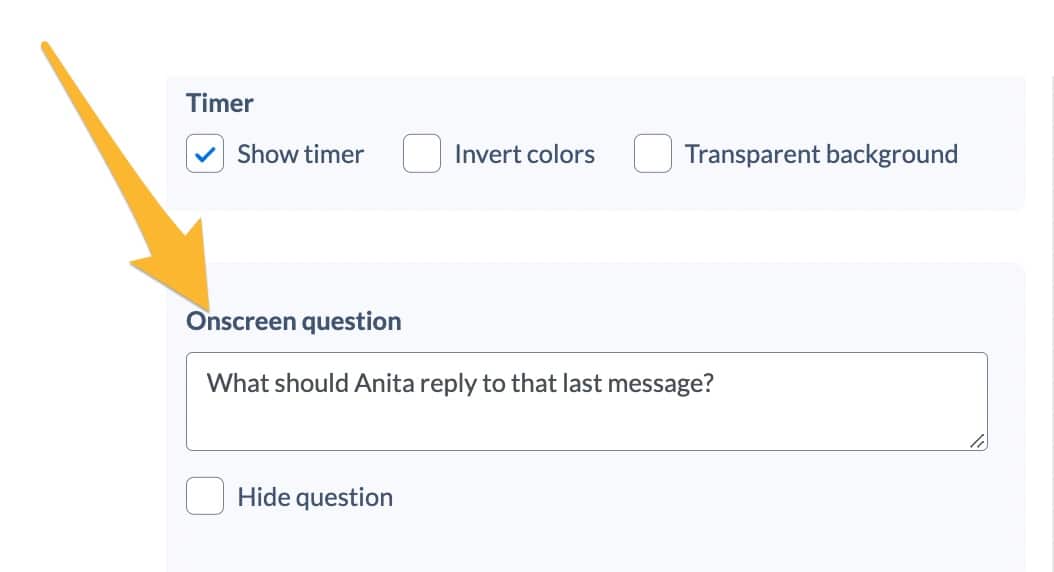The height and width of the screenshot is (572, 1054).
Task: Uncheck the Show timer checkbox
Action: [x=205, y=154]
